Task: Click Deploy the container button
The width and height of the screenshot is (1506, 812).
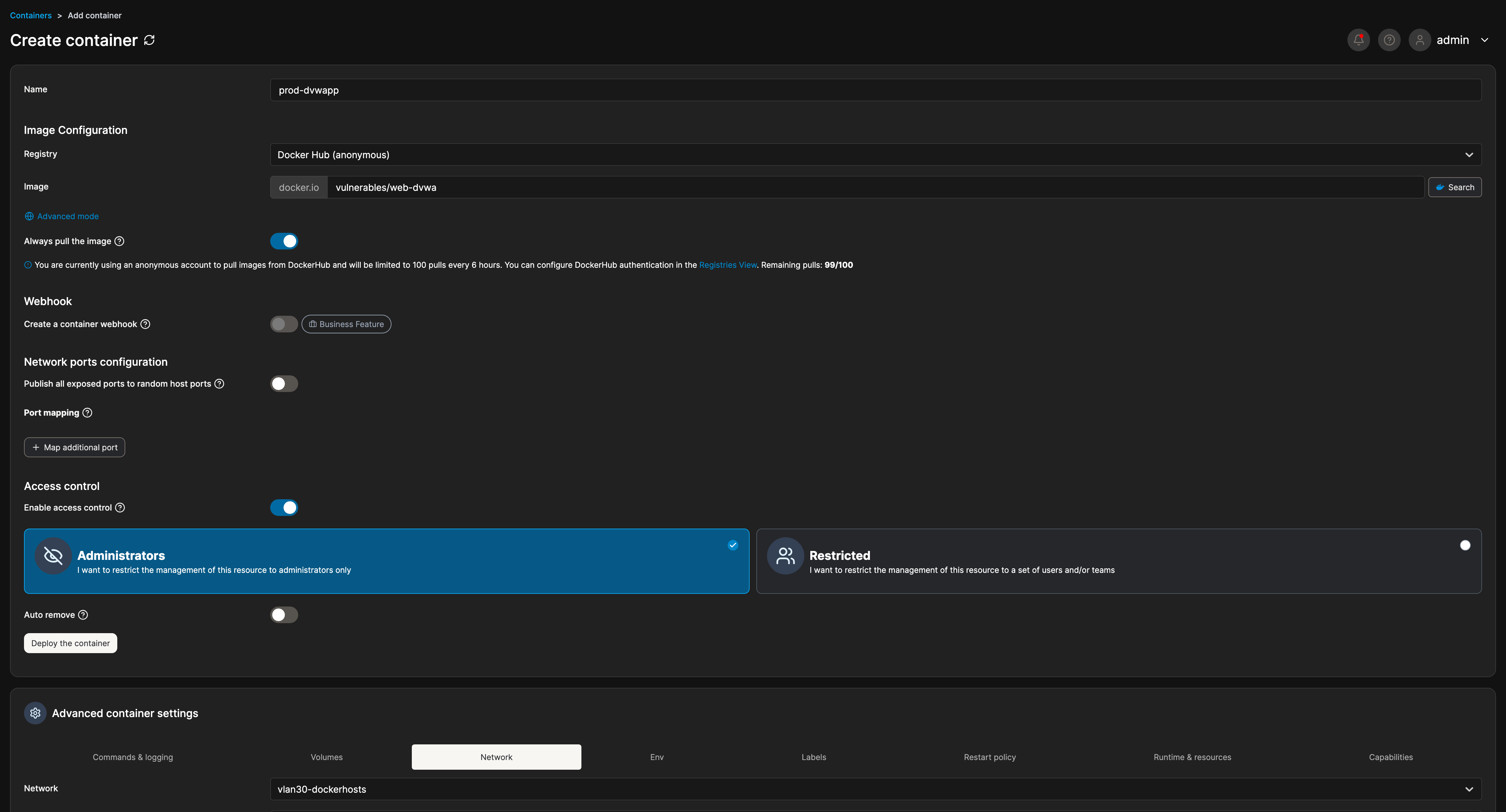Action: 71,643
